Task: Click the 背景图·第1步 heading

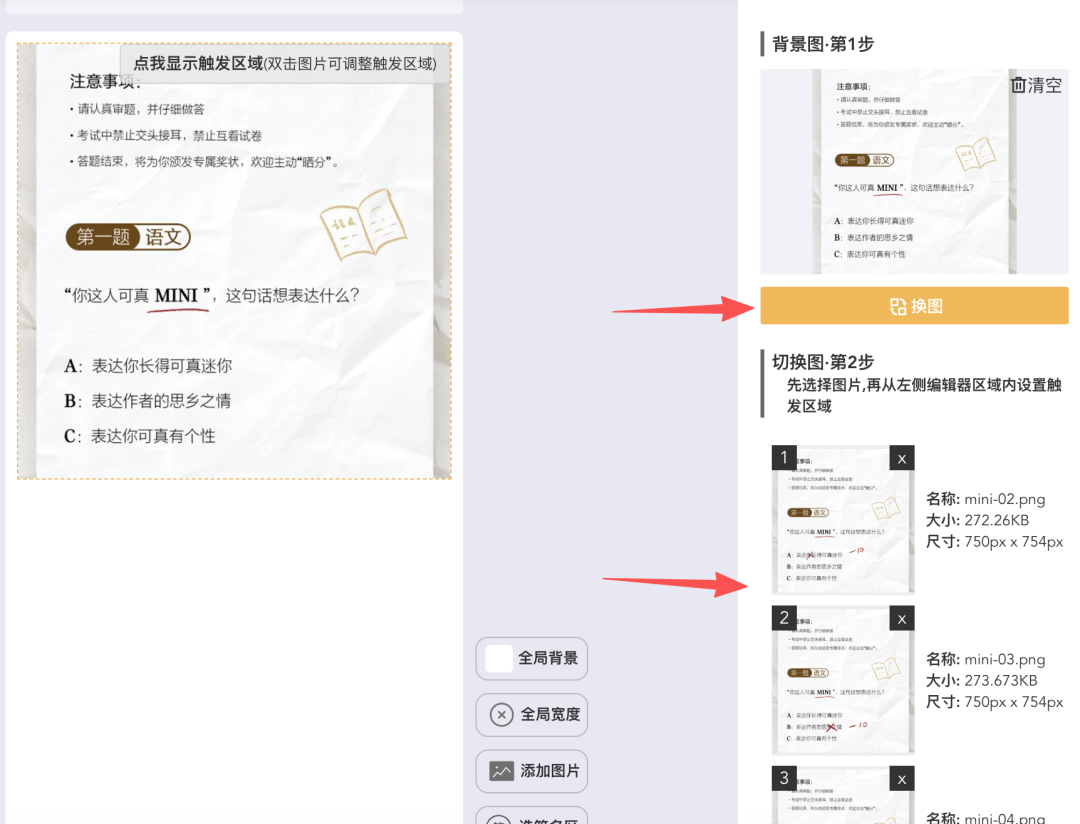Action: tap(822, 44)
